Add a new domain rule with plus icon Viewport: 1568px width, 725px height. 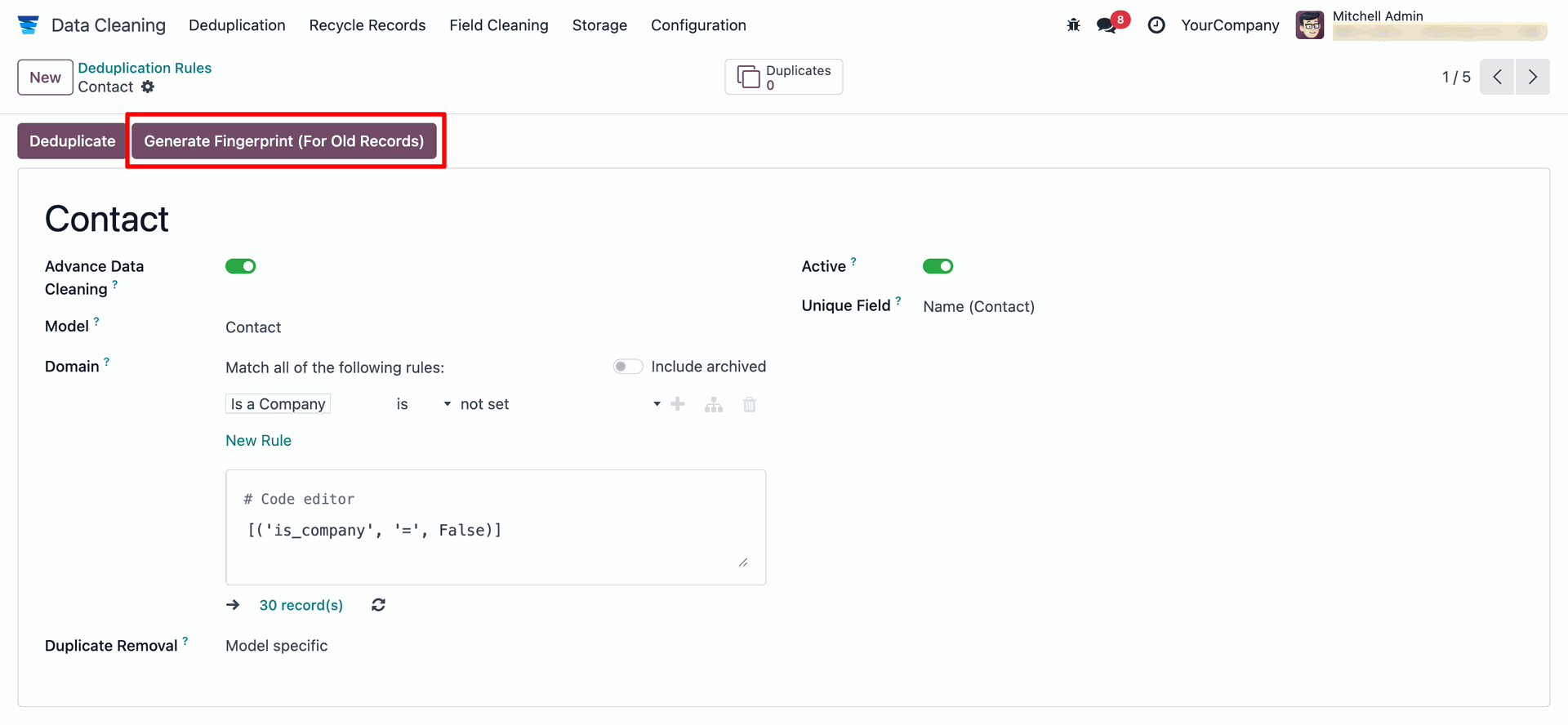(x=678, y=404)
